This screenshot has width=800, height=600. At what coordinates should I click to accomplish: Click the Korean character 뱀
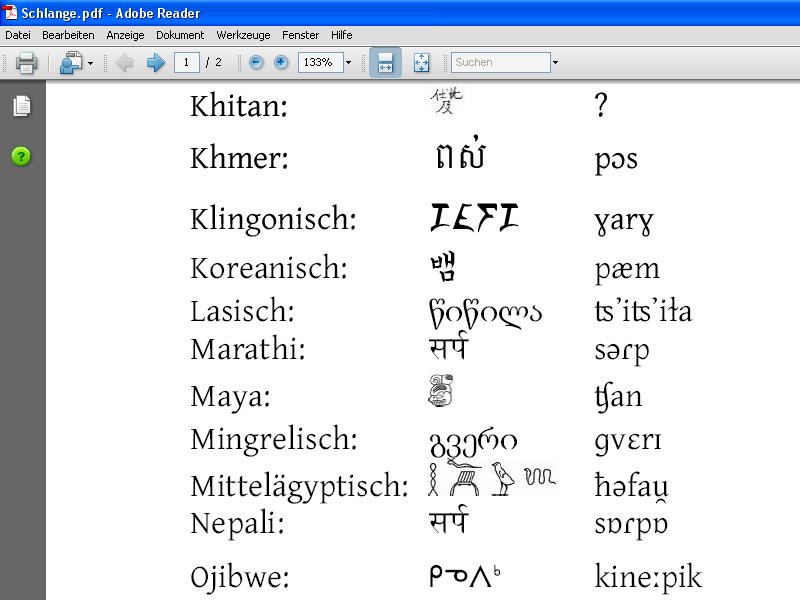point(442,266)
